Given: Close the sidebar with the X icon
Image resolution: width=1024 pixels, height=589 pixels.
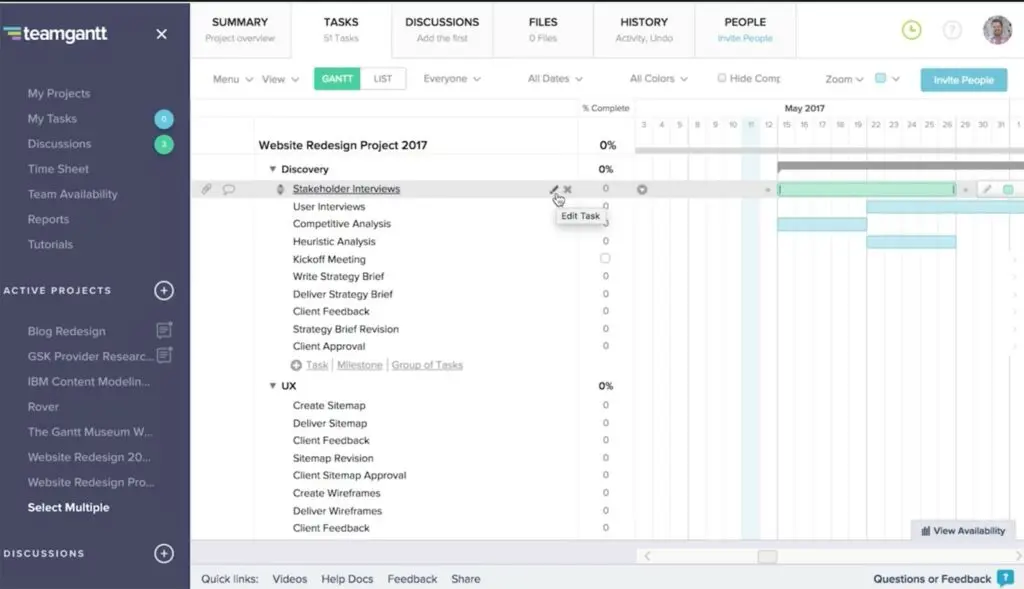Looking at the screenshot, I should pos(161,34).
